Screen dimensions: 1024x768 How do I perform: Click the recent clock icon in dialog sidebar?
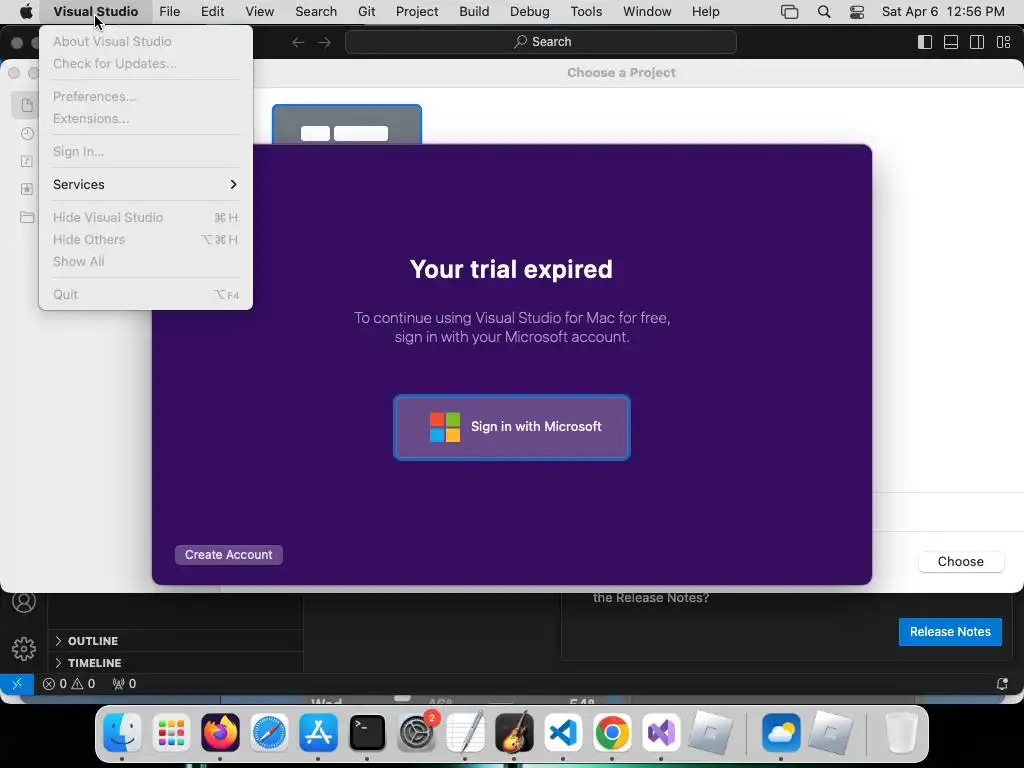pos(27,133)
